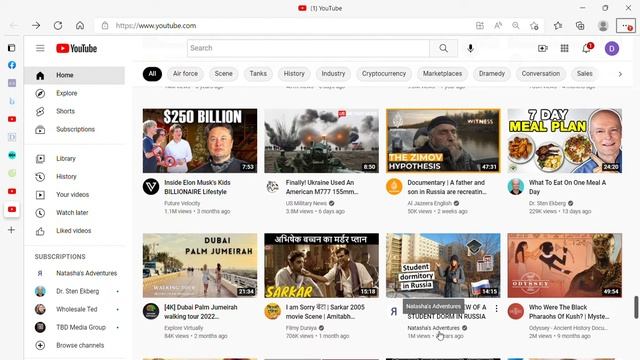Screen dimensions: 640x360
Task: Open the notifications bell
Action: click(x=587, y=48)
